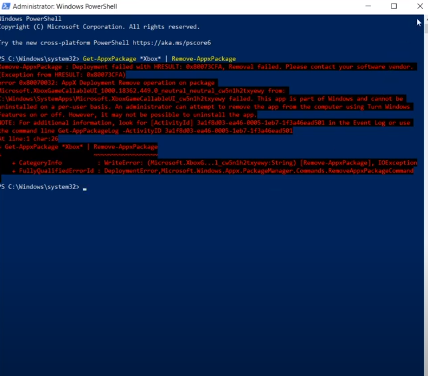Click the 'NOTE: For additional information' line

point(205,123)
